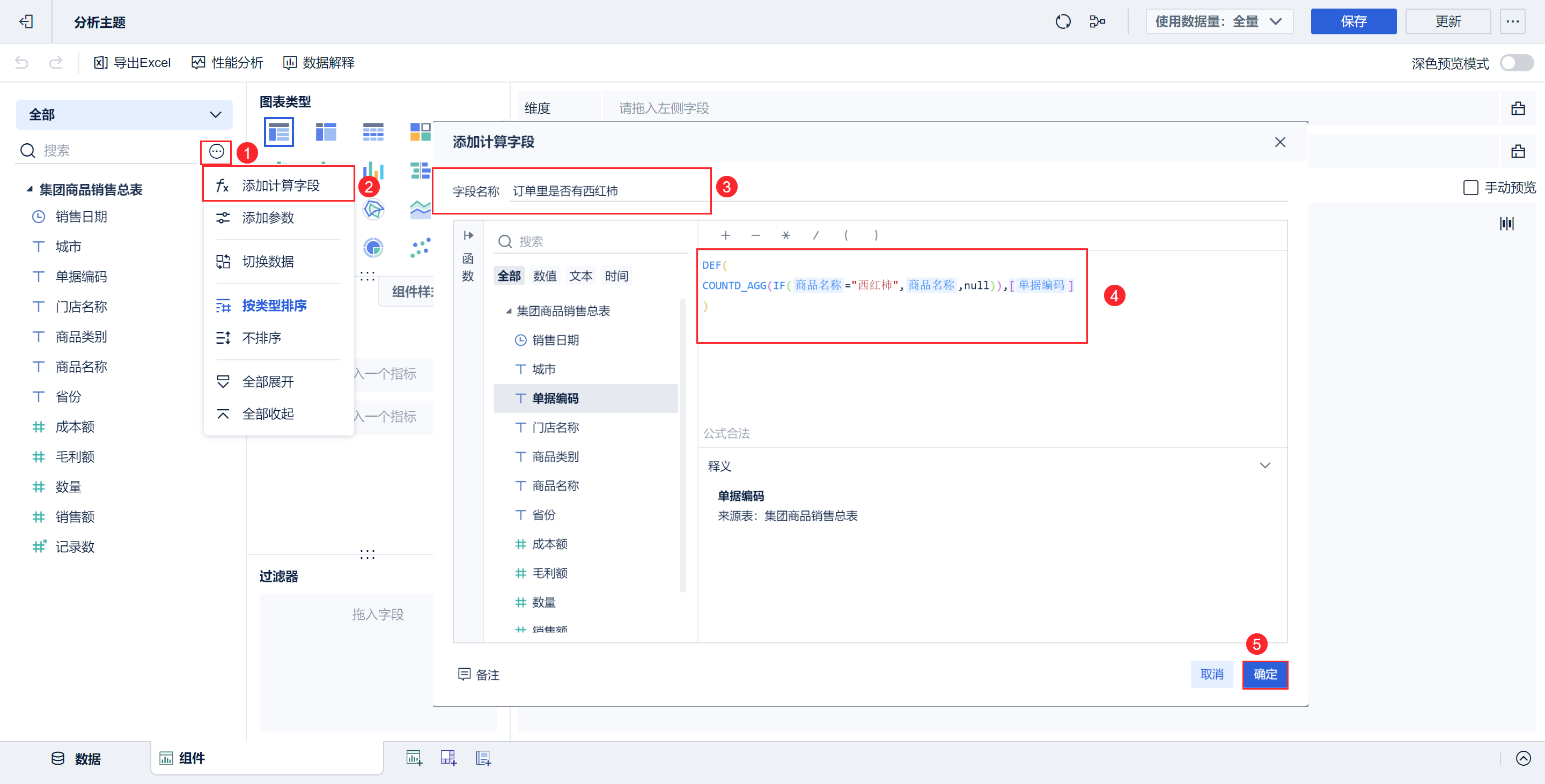This screenshot has width=1545, height=784.
Task: Open the 全部 field category dropdown
Action: coord(124,114)
